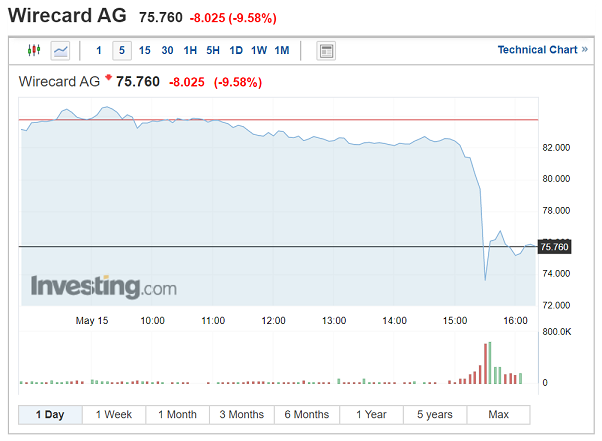The height and width of the screenshot is (441, 602).
Task: Pick the 5H interval option
Action: (213, 50)
